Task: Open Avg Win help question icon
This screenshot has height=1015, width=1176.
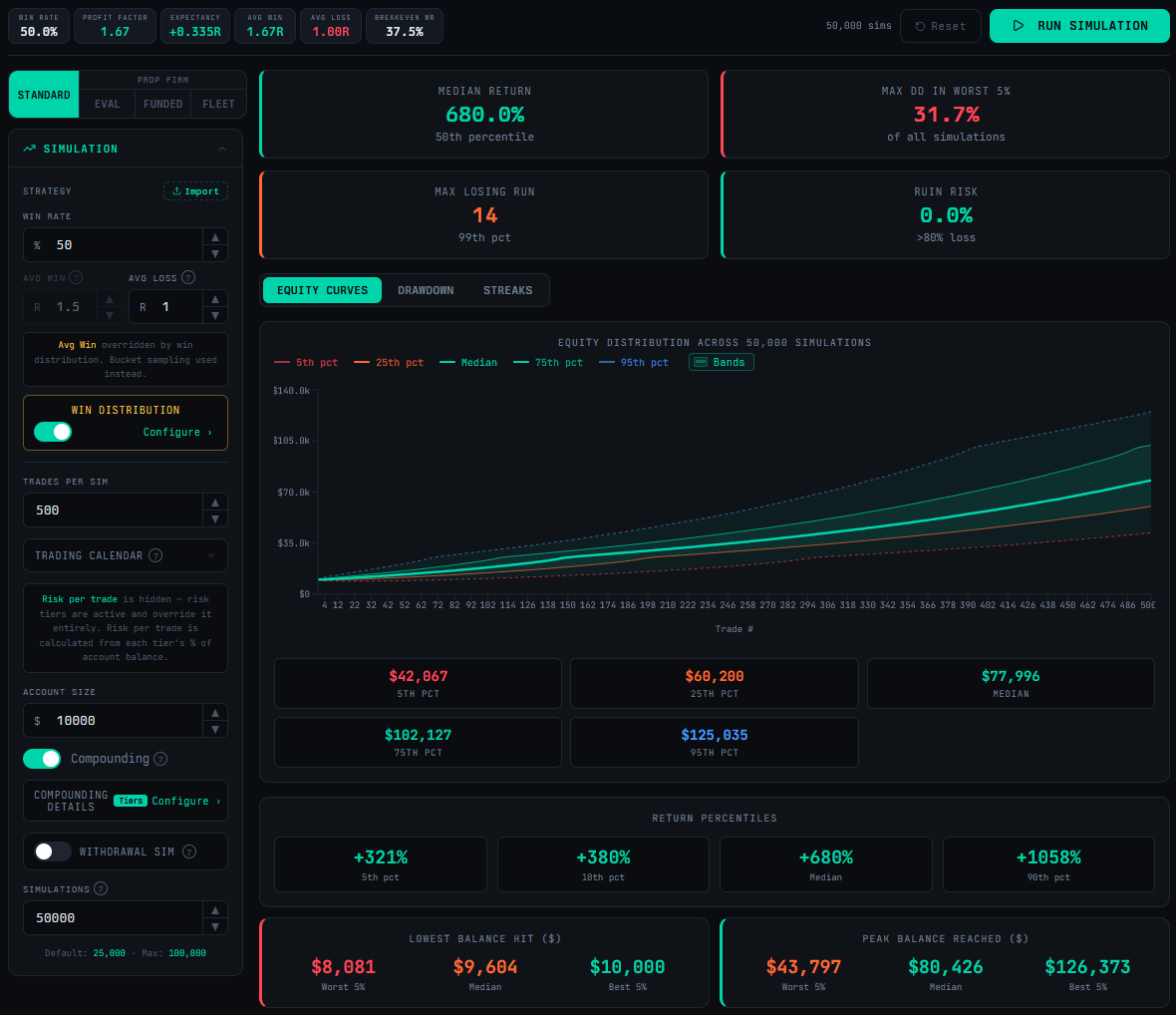Action: (76, 277)
